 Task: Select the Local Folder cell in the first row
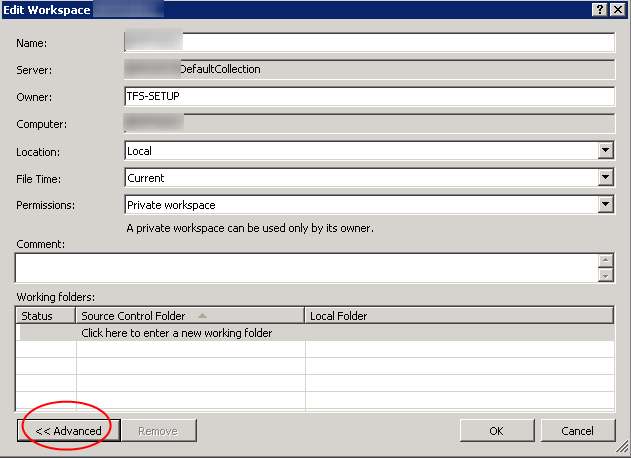(458, 333)
